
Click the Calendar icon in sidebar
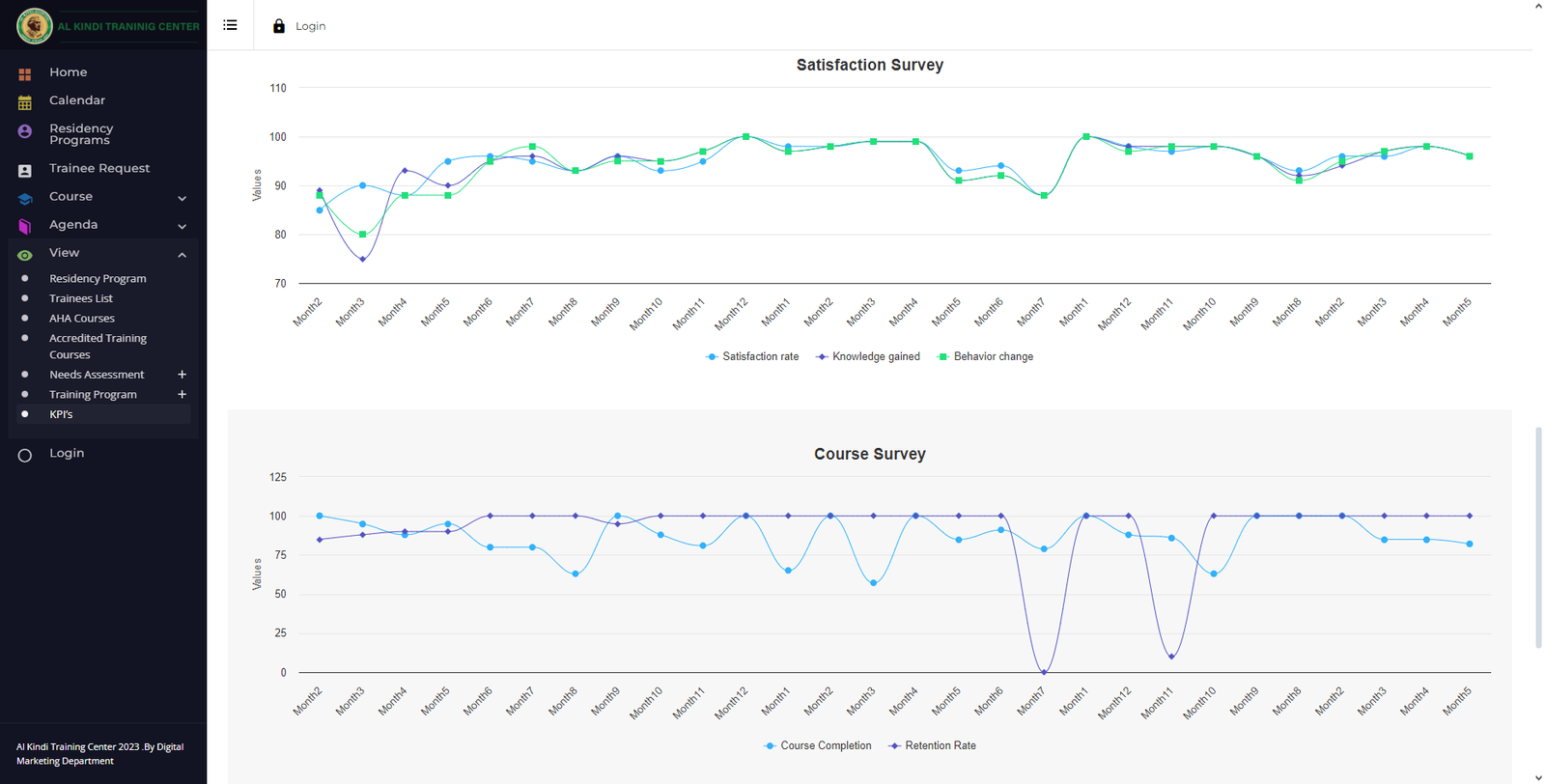pos(25,101)
